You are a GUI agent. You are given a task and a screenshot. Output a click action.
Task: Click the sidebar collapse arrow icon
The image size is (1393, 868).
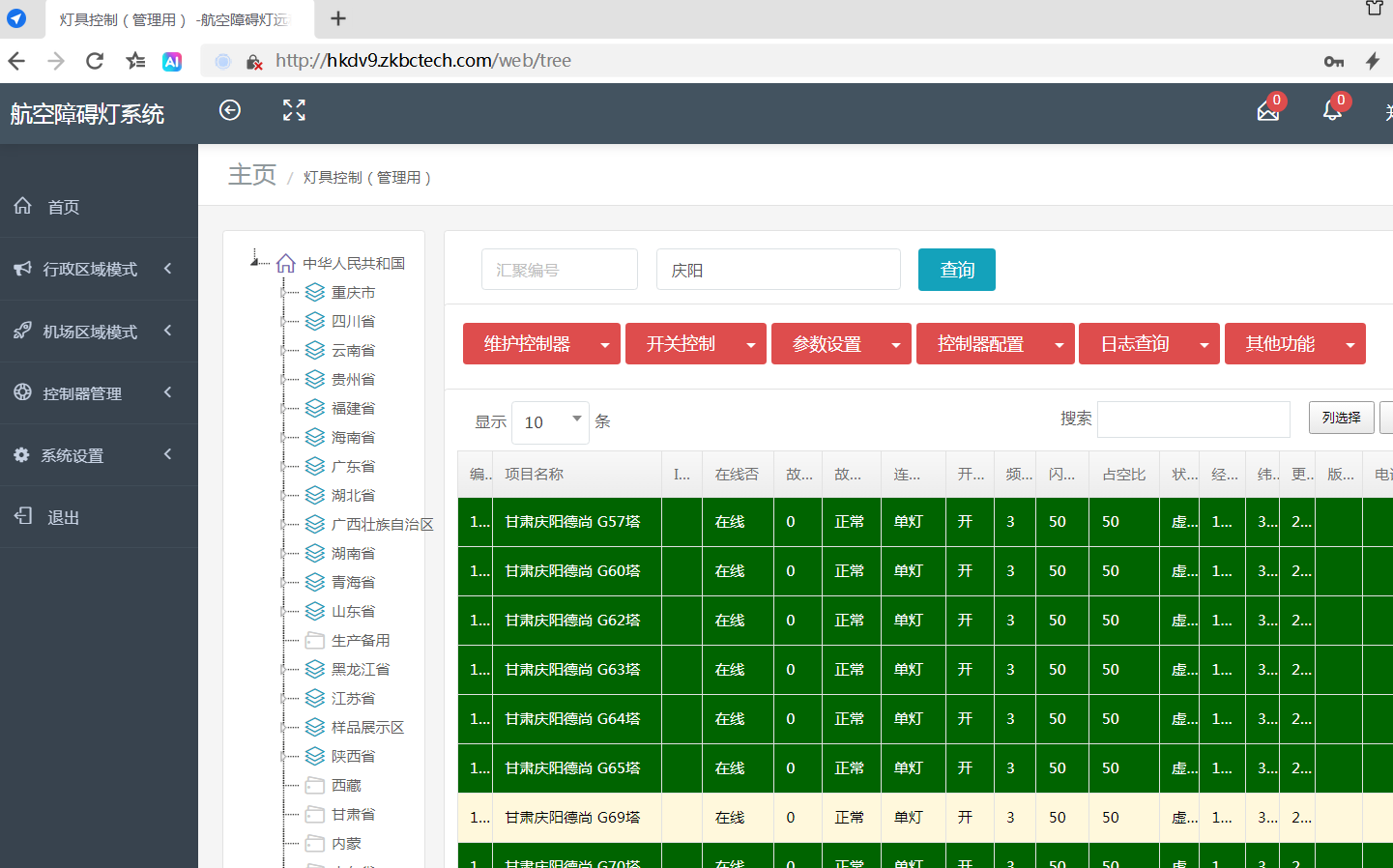coord(230,110)
